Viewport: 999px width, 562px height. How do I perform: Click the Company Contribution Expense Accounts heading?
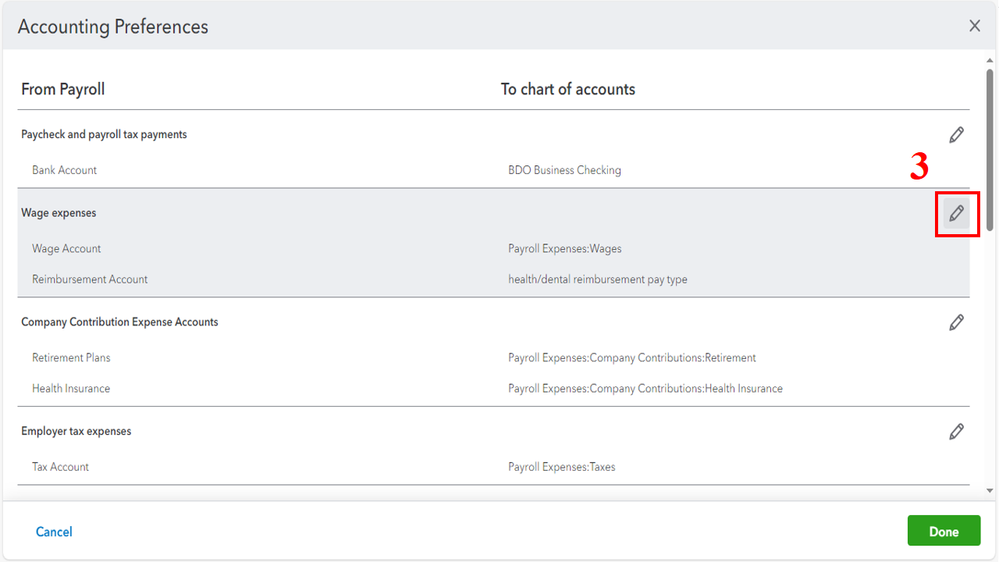(x=120, y=322)
